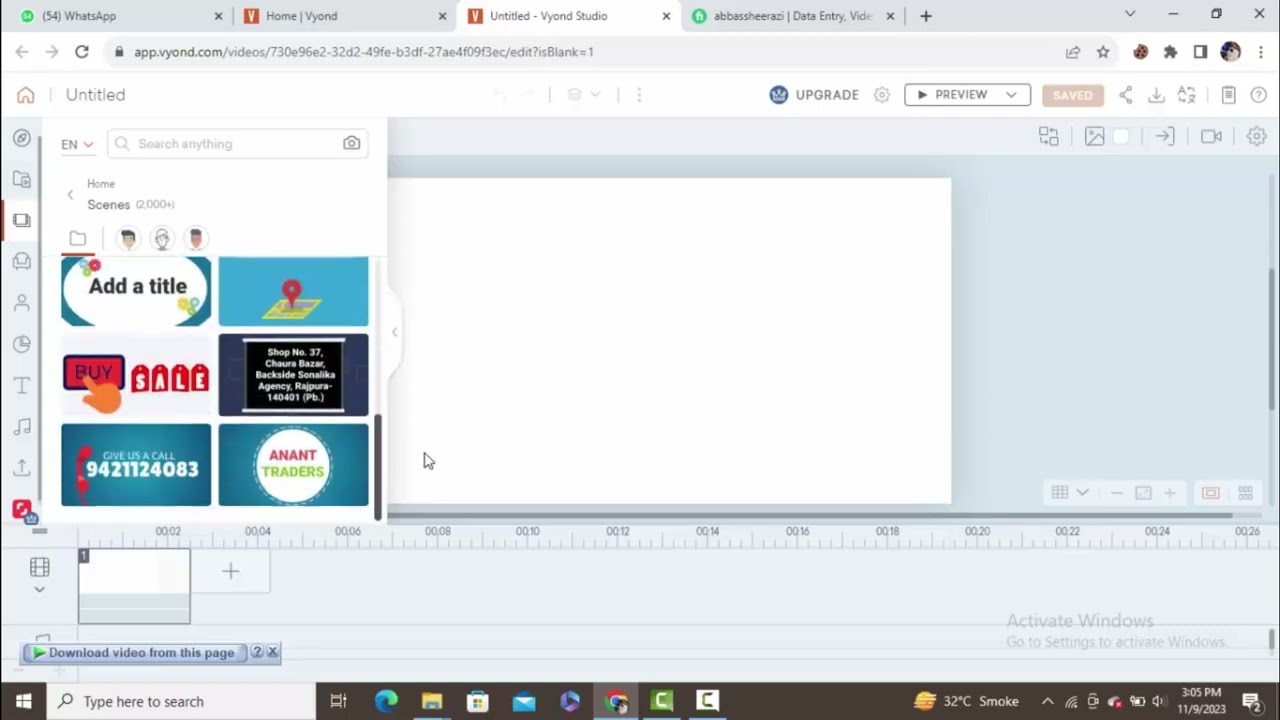
Task: Click the Share icon
Action: click(1126, 95)
